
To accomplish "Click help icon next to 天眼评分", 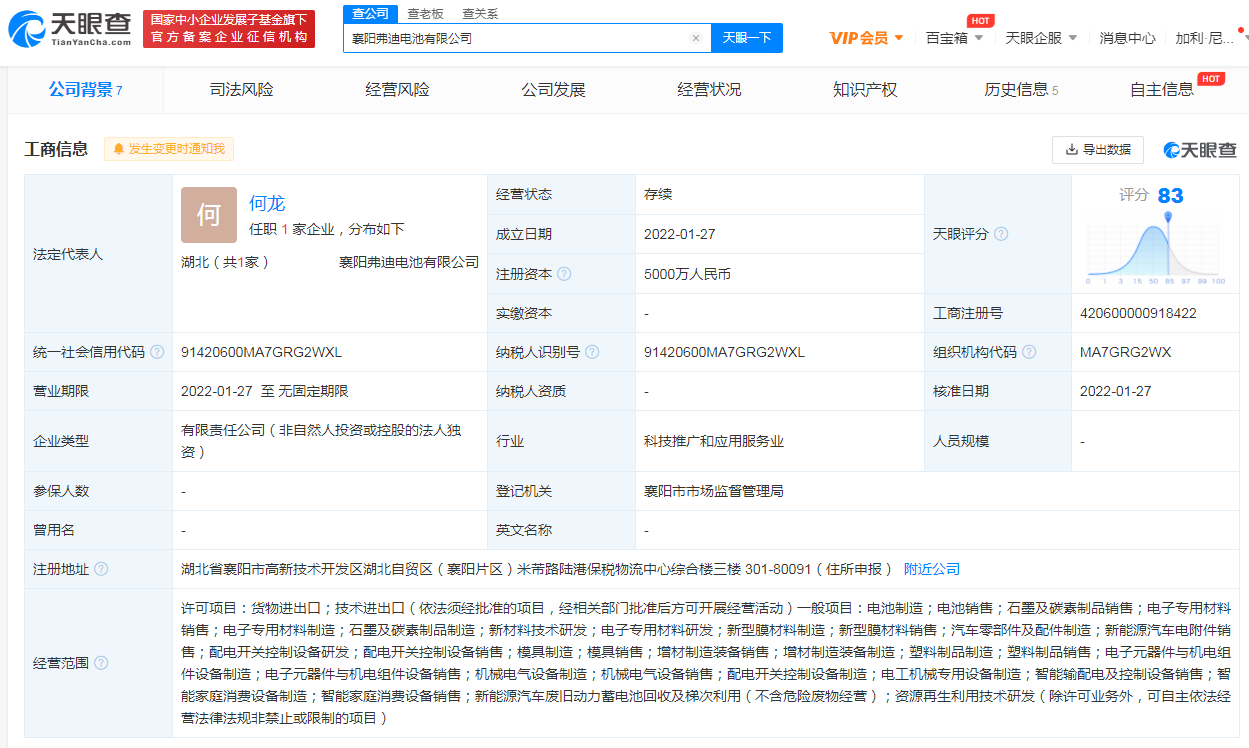I will click(1001, 234).
